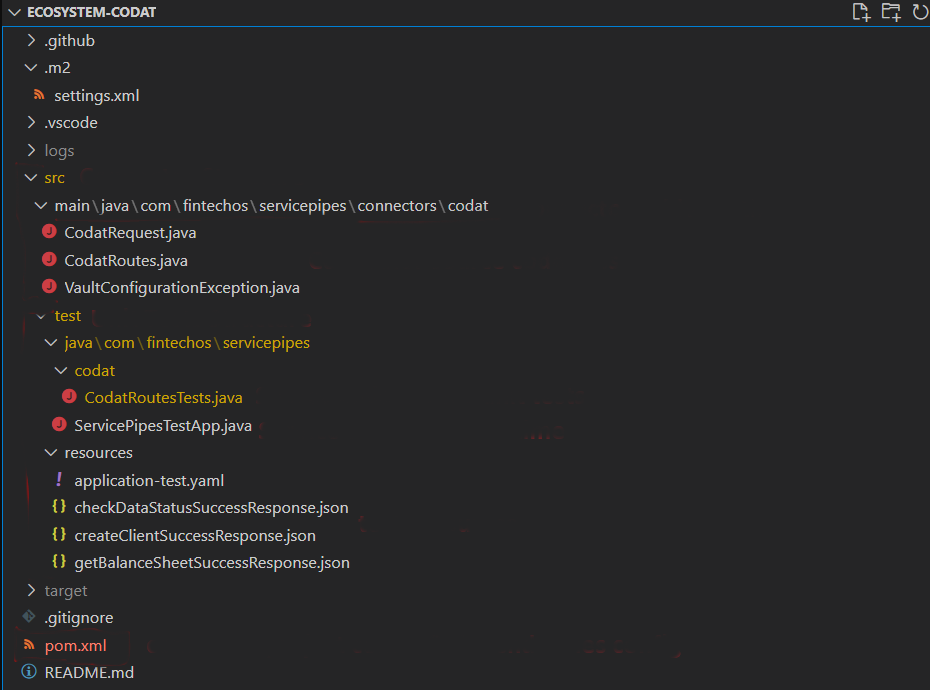Click the New File icon
Image resolution: width=930 pixels, height=690 pixels.
pyautogui.click(x=860, y=12)
